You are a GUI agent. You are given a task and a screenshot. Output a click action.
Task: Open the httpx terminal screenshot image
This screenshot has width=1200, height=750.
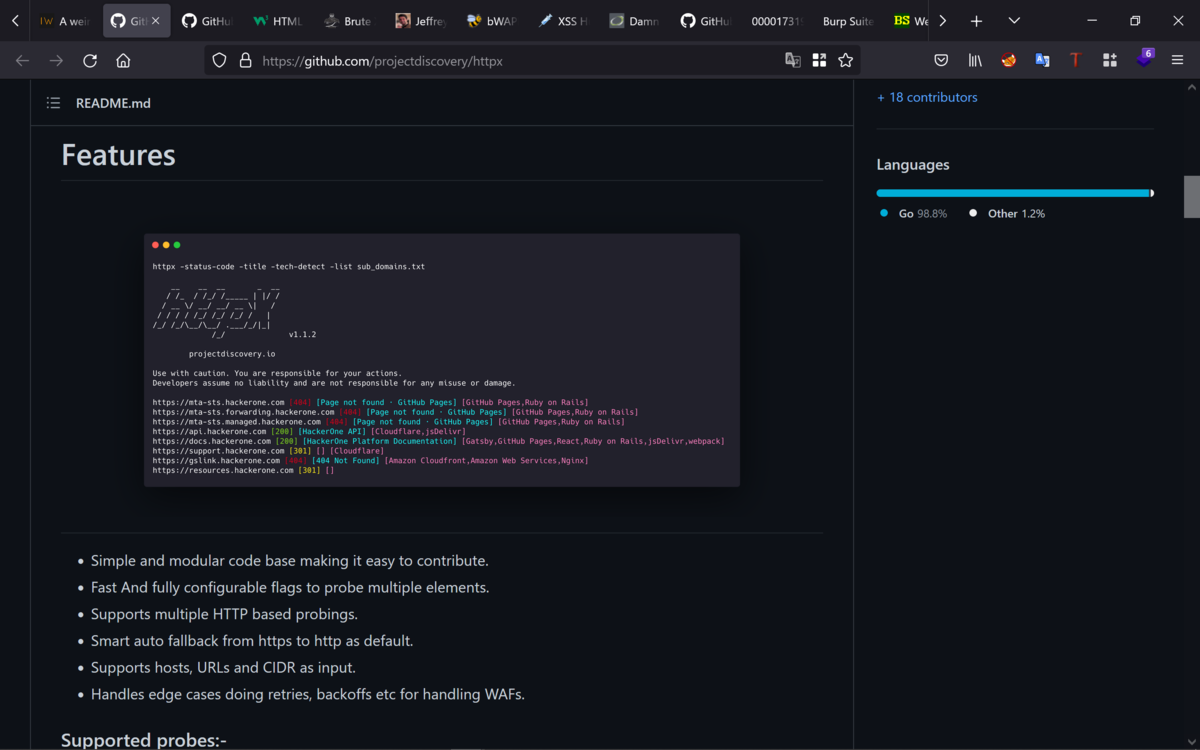coord(442,360)
